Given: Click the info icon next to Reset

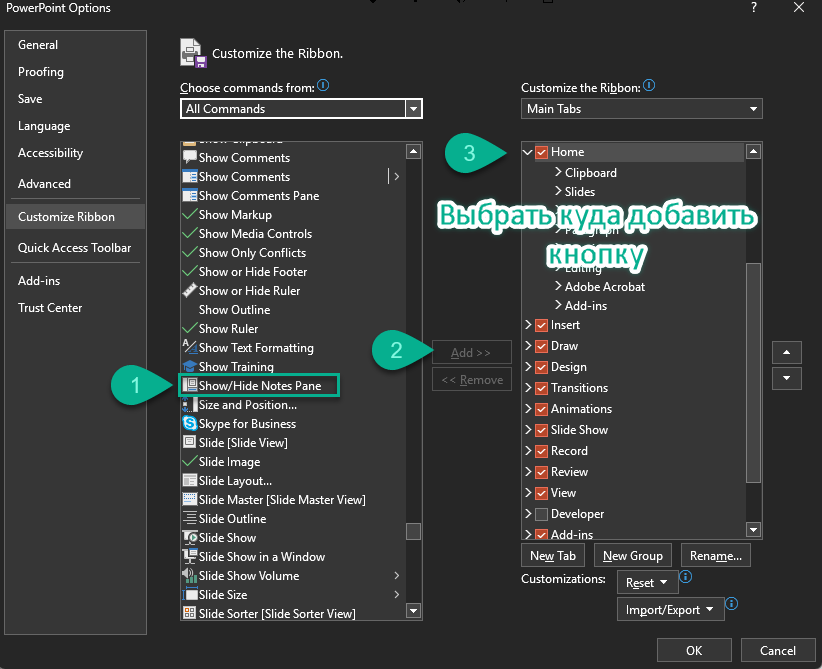Looking at the screenshot, I should (x=686, y=577).
